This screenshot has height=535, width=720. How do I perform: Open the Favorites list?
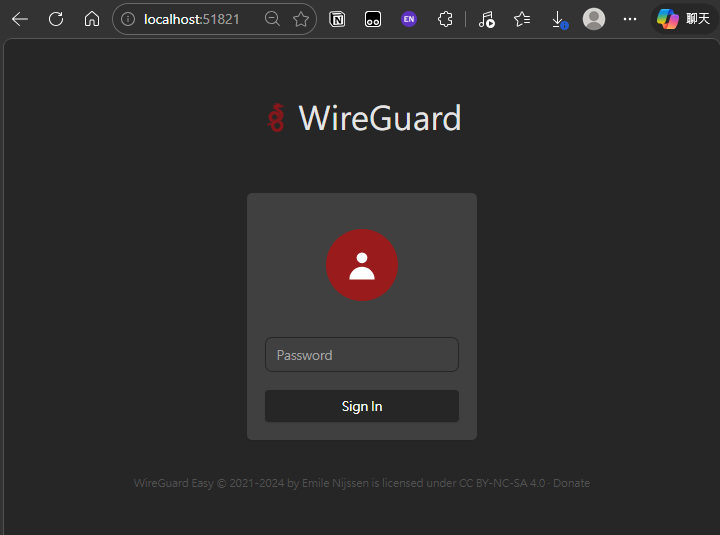pos(522,19)
